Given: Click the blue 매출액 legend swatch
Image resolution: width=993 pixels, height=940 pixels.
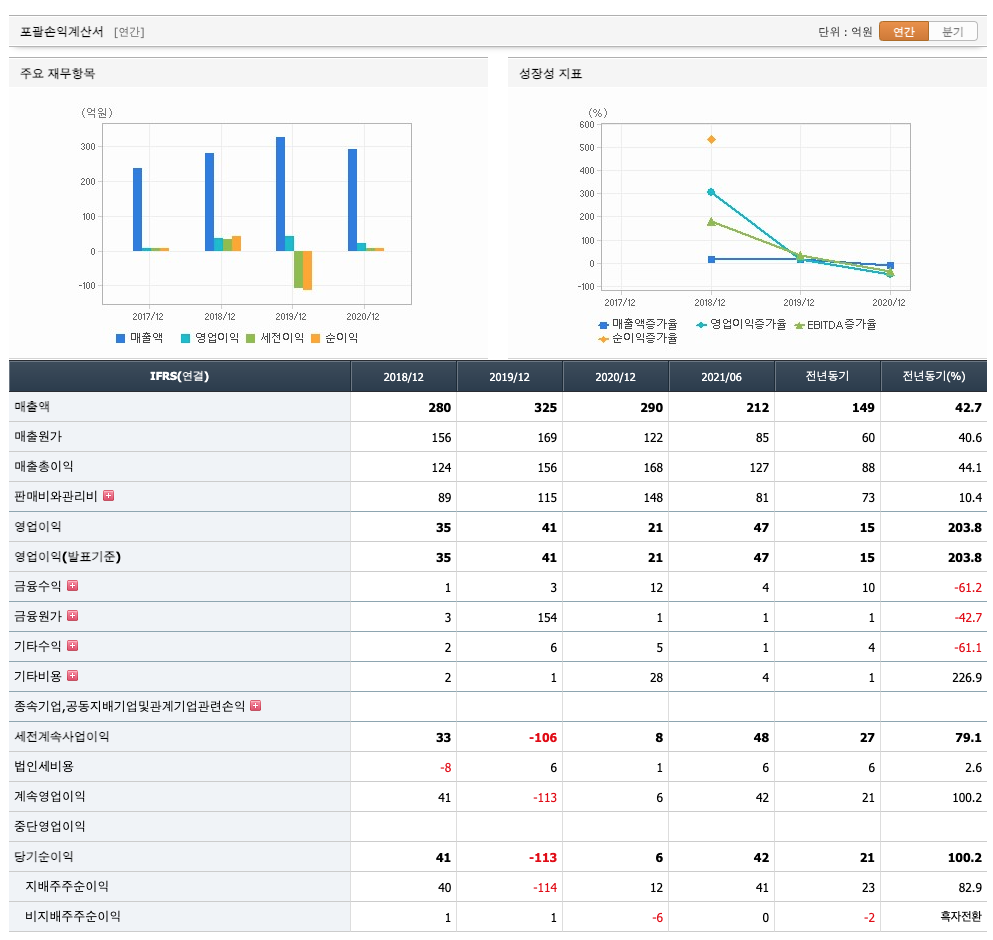Looking at the screenshot, I should click(120, 338).
